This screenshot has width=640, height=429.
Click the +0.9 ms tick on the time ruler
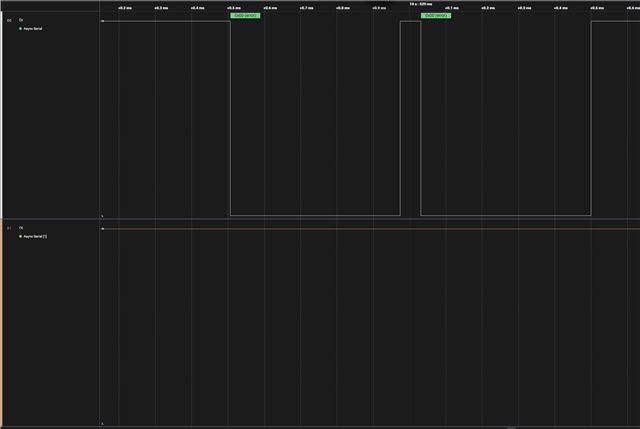(379, 8)
